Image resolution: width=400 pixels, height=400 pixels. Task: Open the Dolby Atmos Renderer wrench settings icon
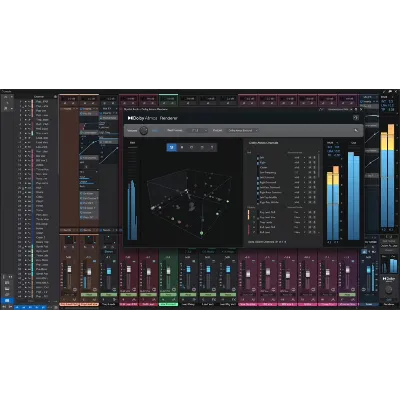tap(356, 130)
